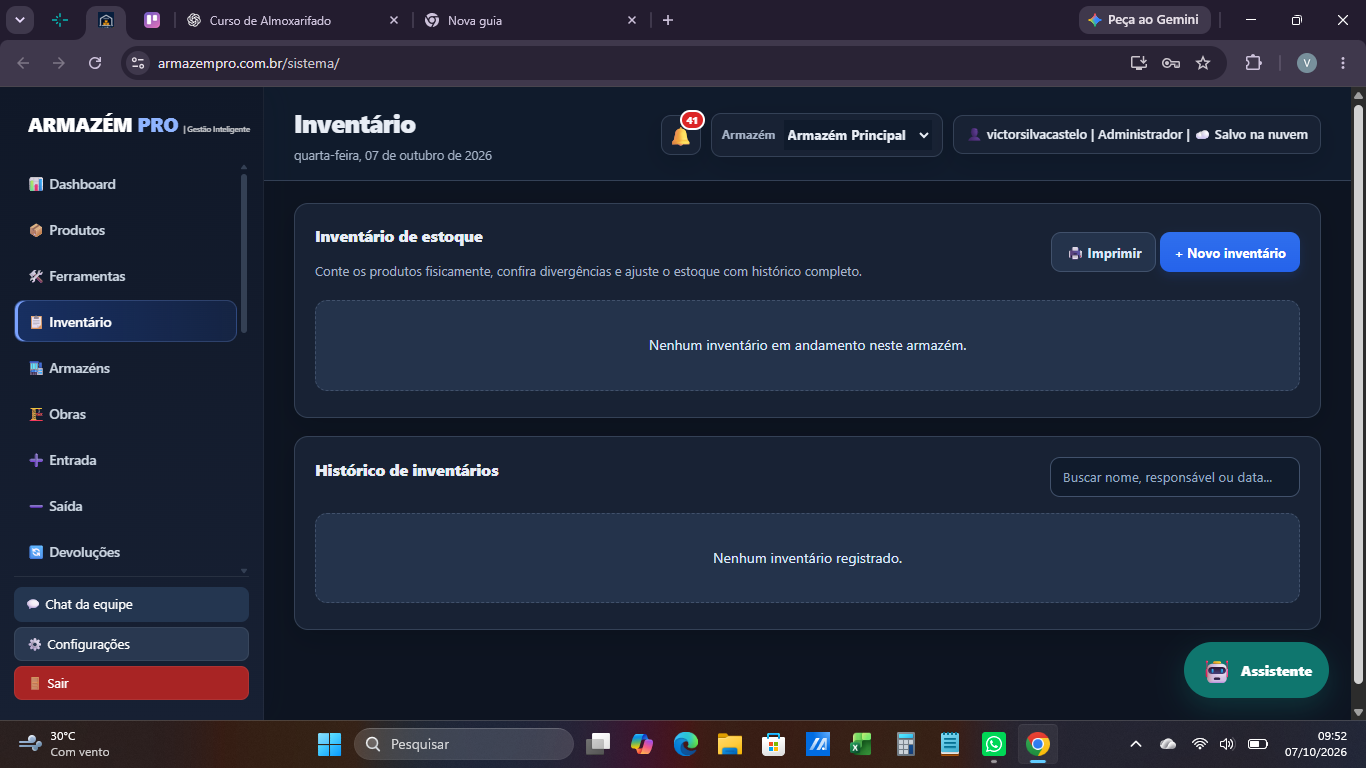1366x768 pixels.
Task: Open the Armazém Principal warehouse dropdown
Action: (858, 135)
